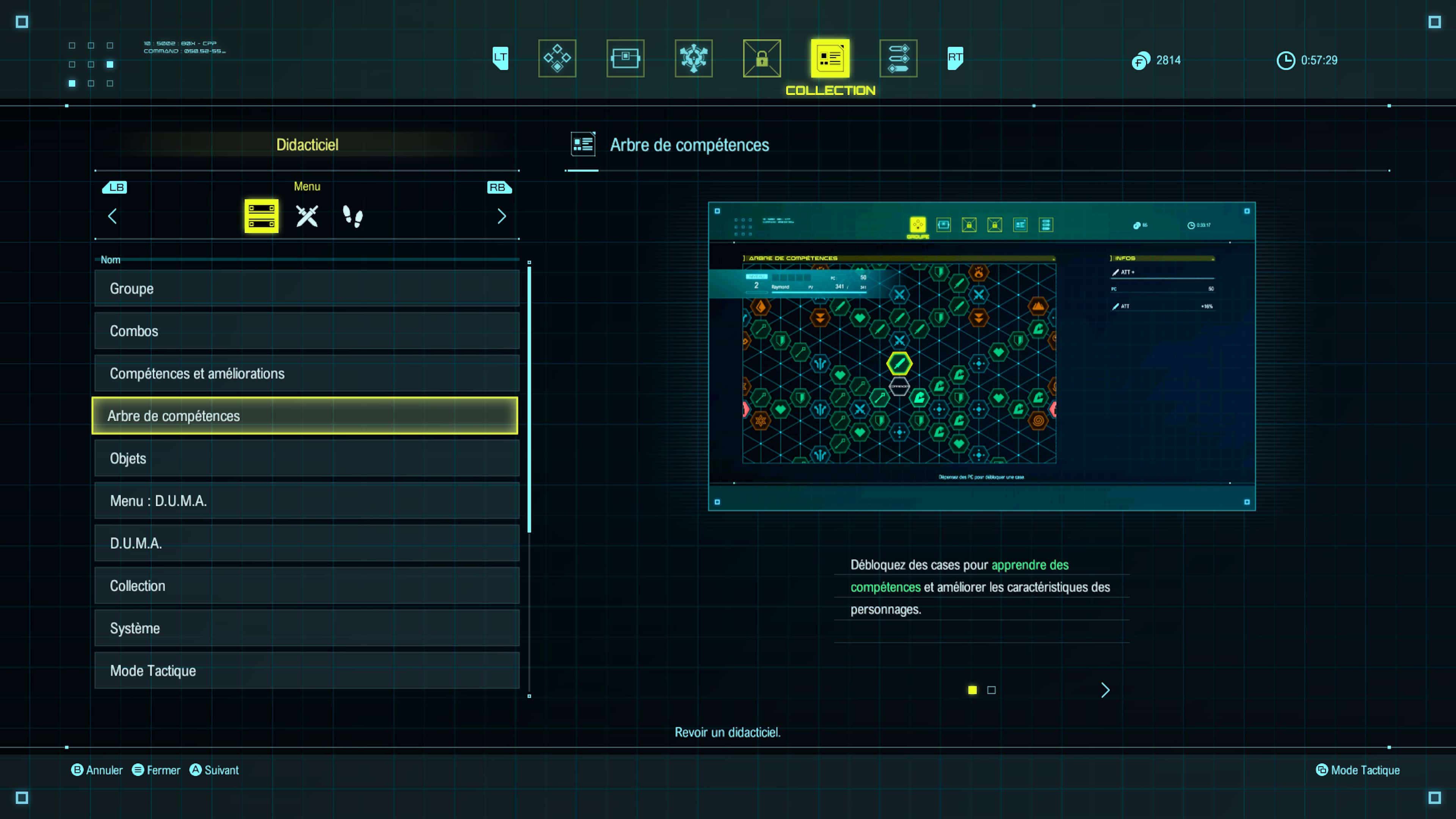
Task: Click the document icon beside Arbre de compétences title
Action: point(583,144)
